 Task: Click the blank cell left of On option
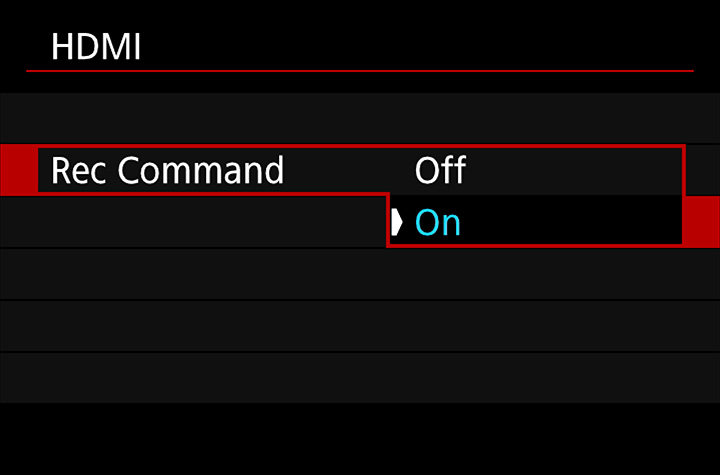pos(193,222)
